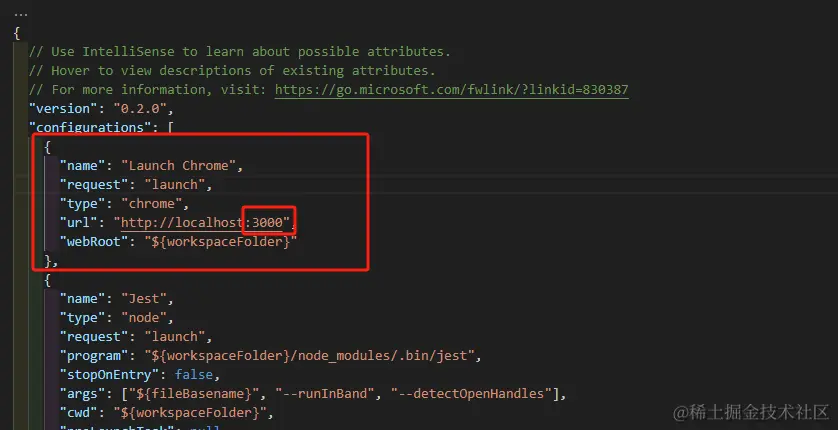Click the ellipsis above the opening brace

[20, 15]
